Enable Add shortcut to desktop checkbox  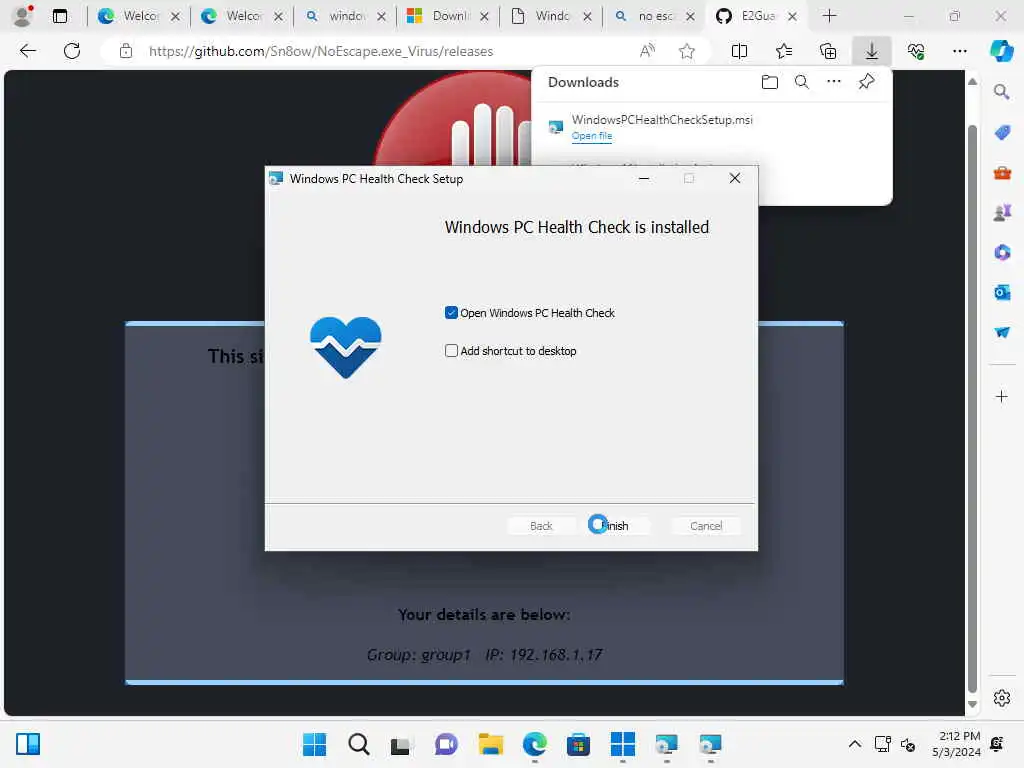tap(451, 351)
